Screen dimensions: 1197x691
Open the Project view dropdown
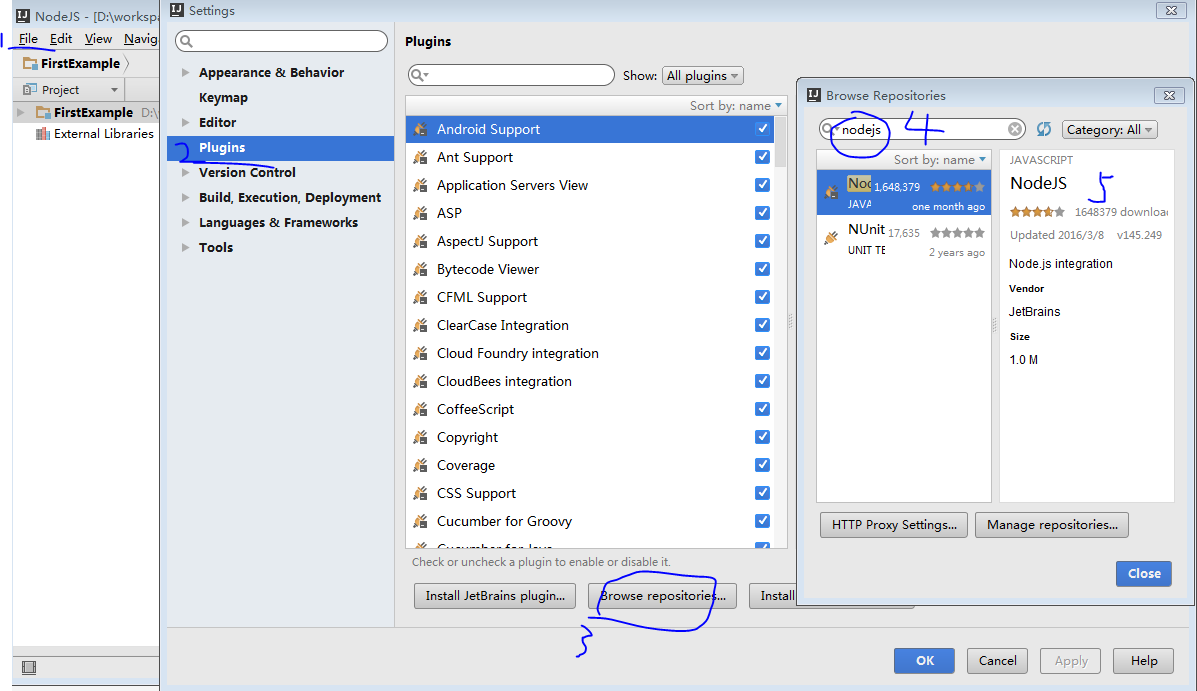click(114, 90)
